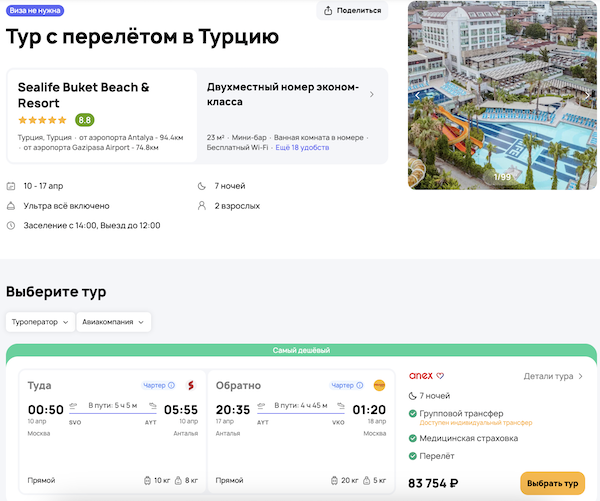Click the 'Виза не нужна' badge
600x501 pixels.
pos(35,10)
